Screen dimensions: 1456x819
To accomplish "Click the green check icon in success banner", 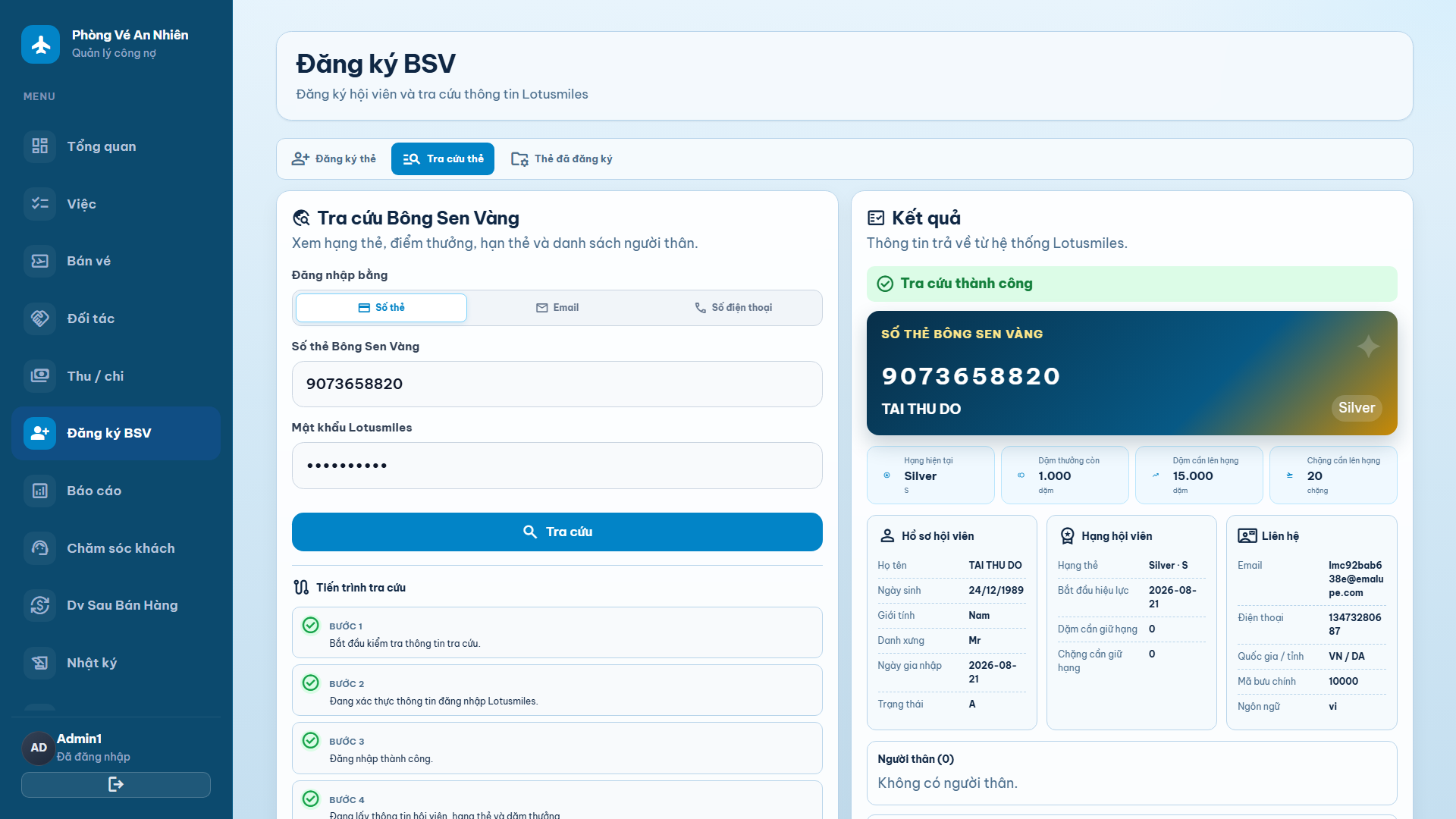I will [885, 284].
